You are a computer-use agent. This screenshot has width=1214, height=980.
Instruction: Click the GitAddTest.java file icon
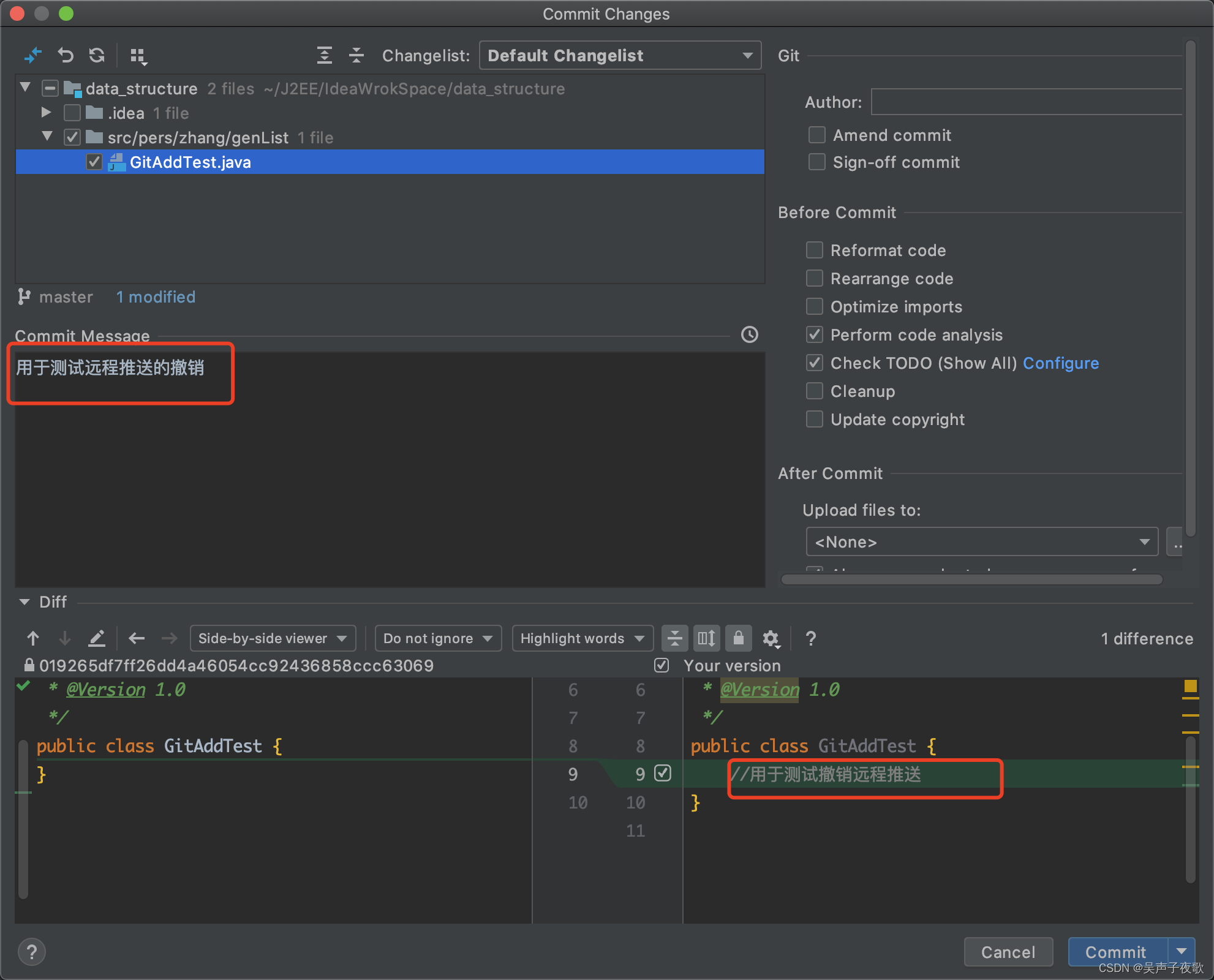click(116, 162)
